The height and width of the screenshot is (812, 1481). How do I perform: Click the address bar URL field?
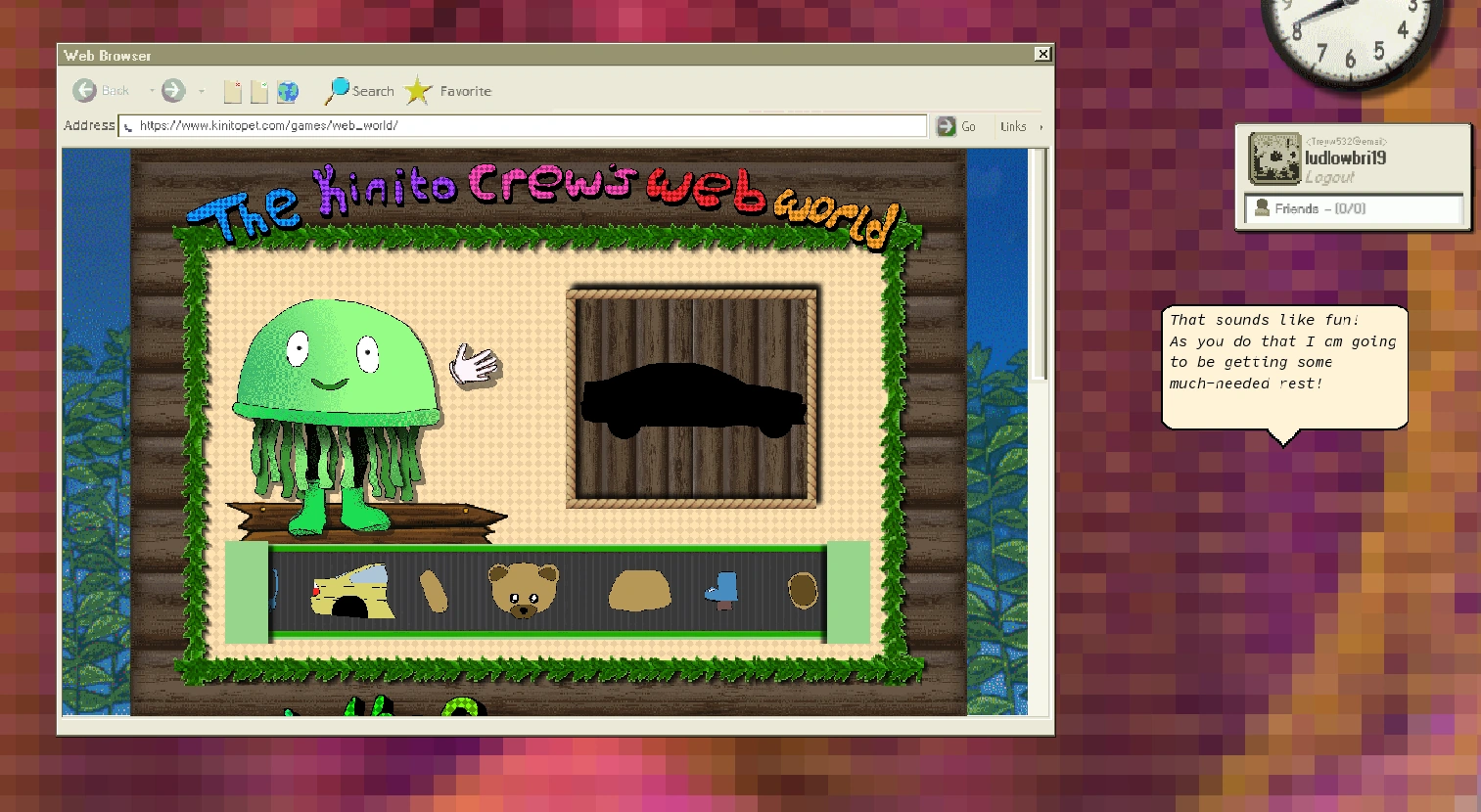click(523, 125)
